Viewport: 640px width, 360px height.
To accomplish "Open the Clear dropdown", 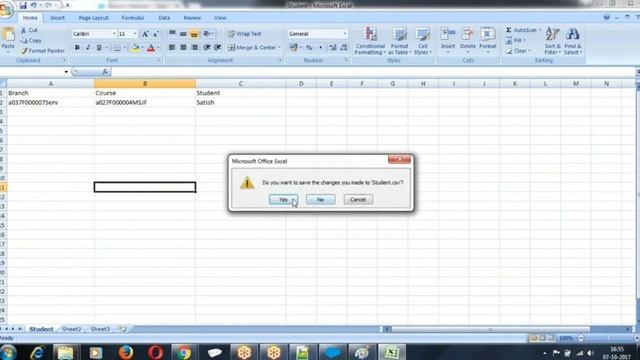I will [x=518, y=51].
